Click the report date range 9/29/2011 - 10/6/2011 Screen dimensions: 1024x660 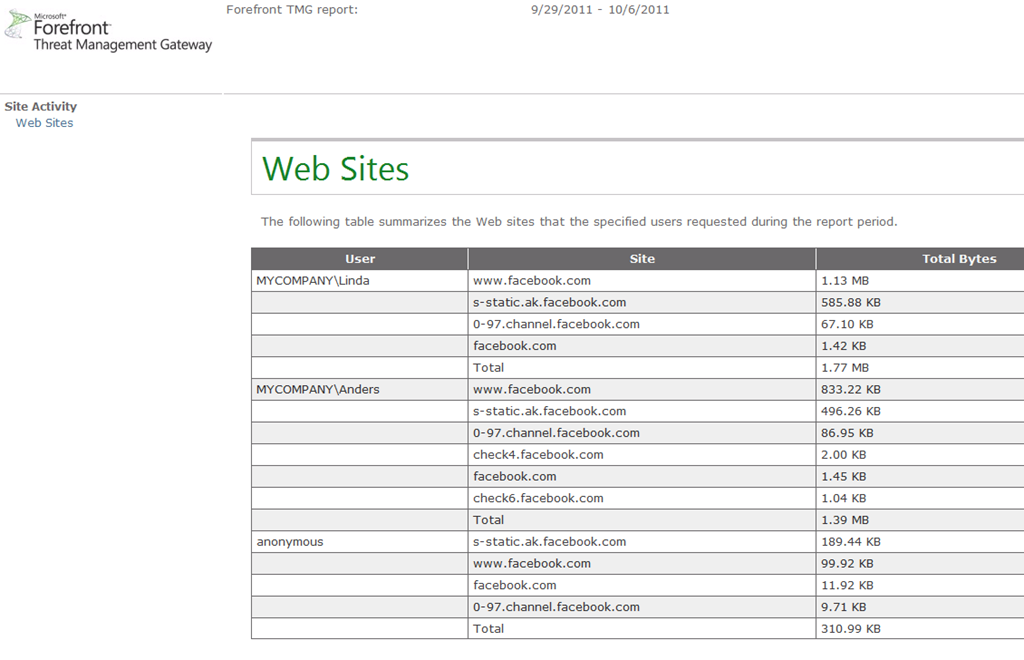click(x=600, y=10)
